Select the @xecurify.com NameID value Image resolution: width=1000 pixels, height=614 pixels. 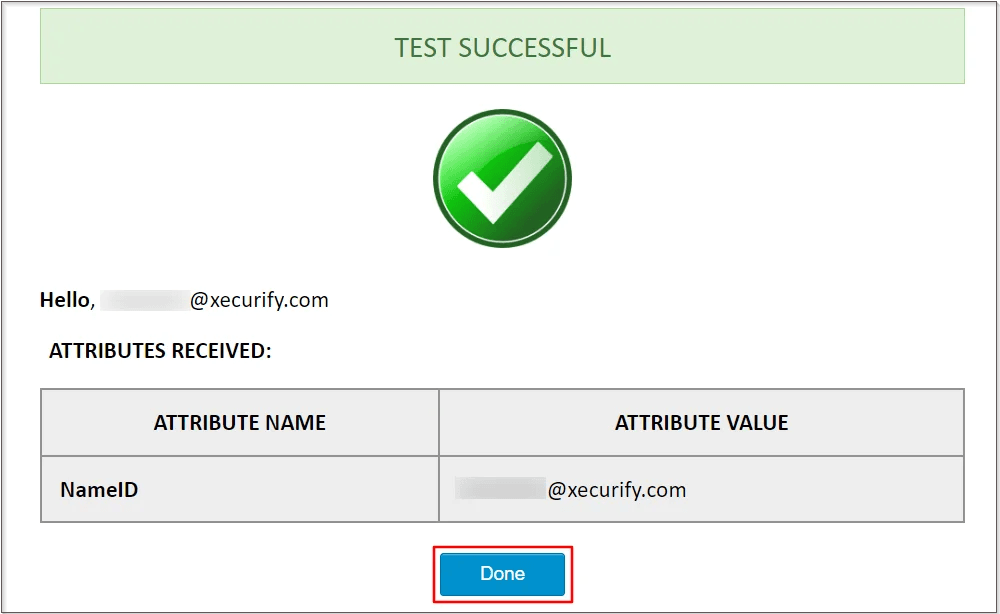(x=617, y=490)
